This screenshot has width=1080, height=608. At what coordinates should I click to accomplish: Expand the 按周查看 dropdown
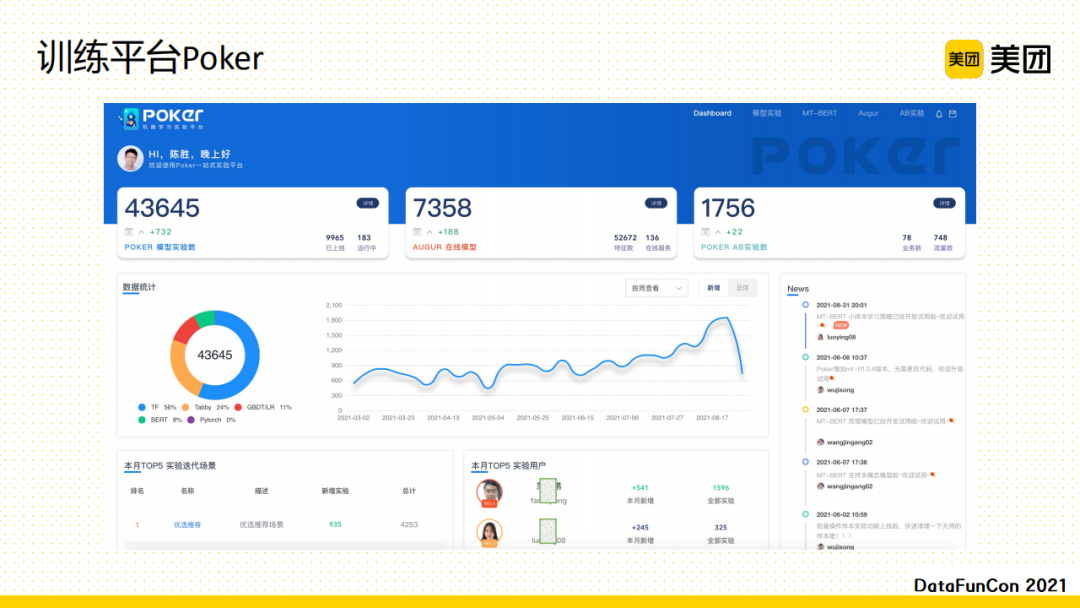pos(656,289)
